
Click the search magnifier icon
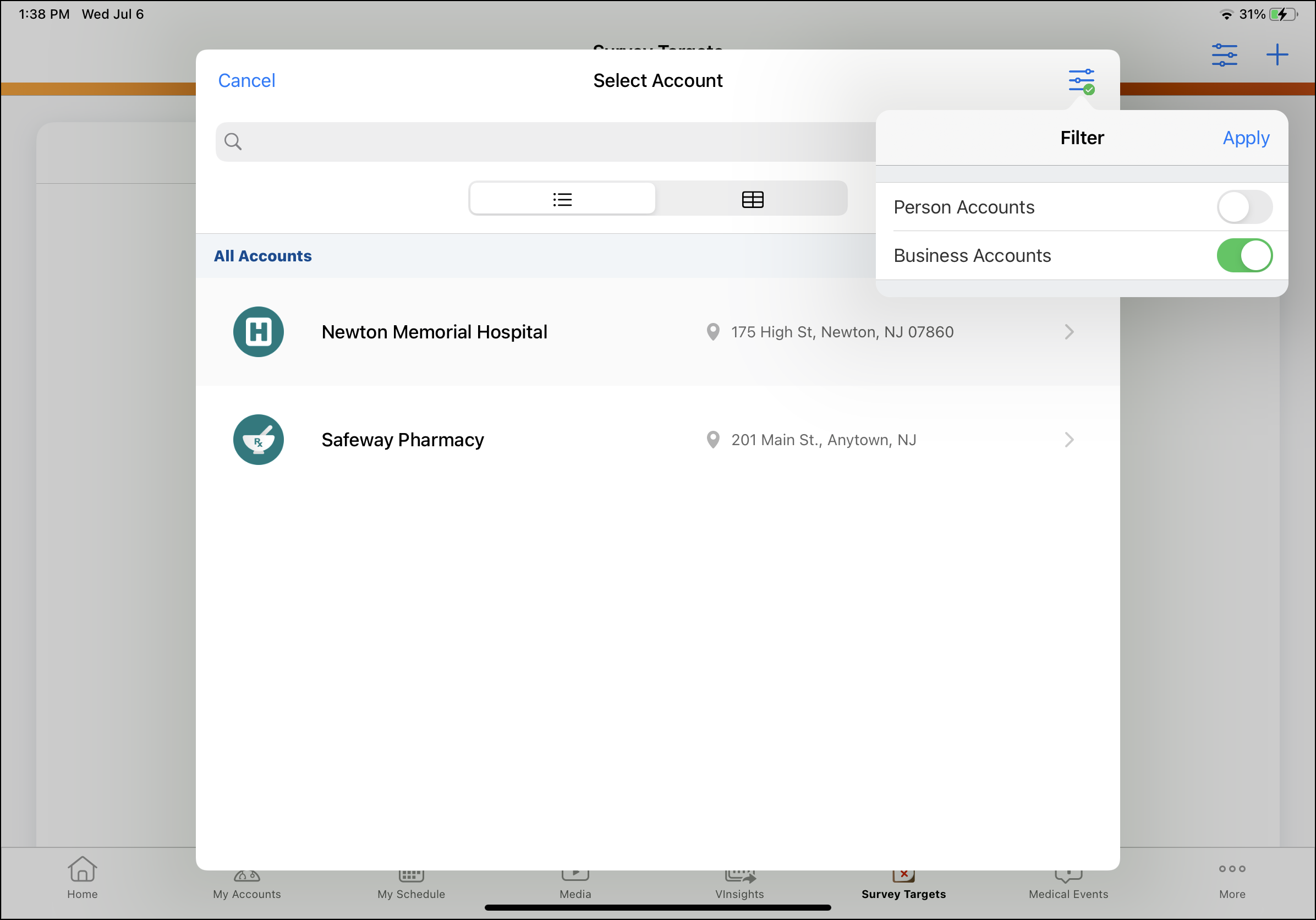(233, 141)
